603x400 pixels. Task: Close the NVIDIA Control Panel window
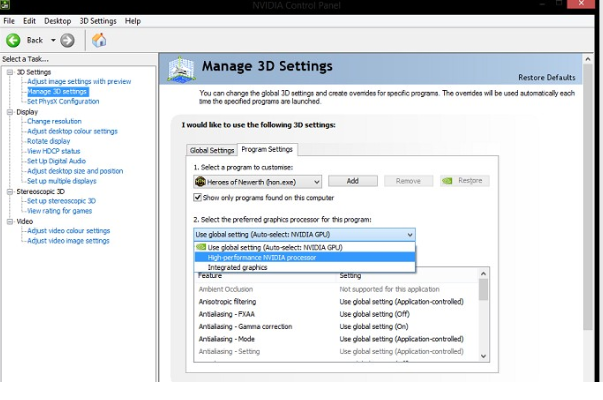(581, 4)
